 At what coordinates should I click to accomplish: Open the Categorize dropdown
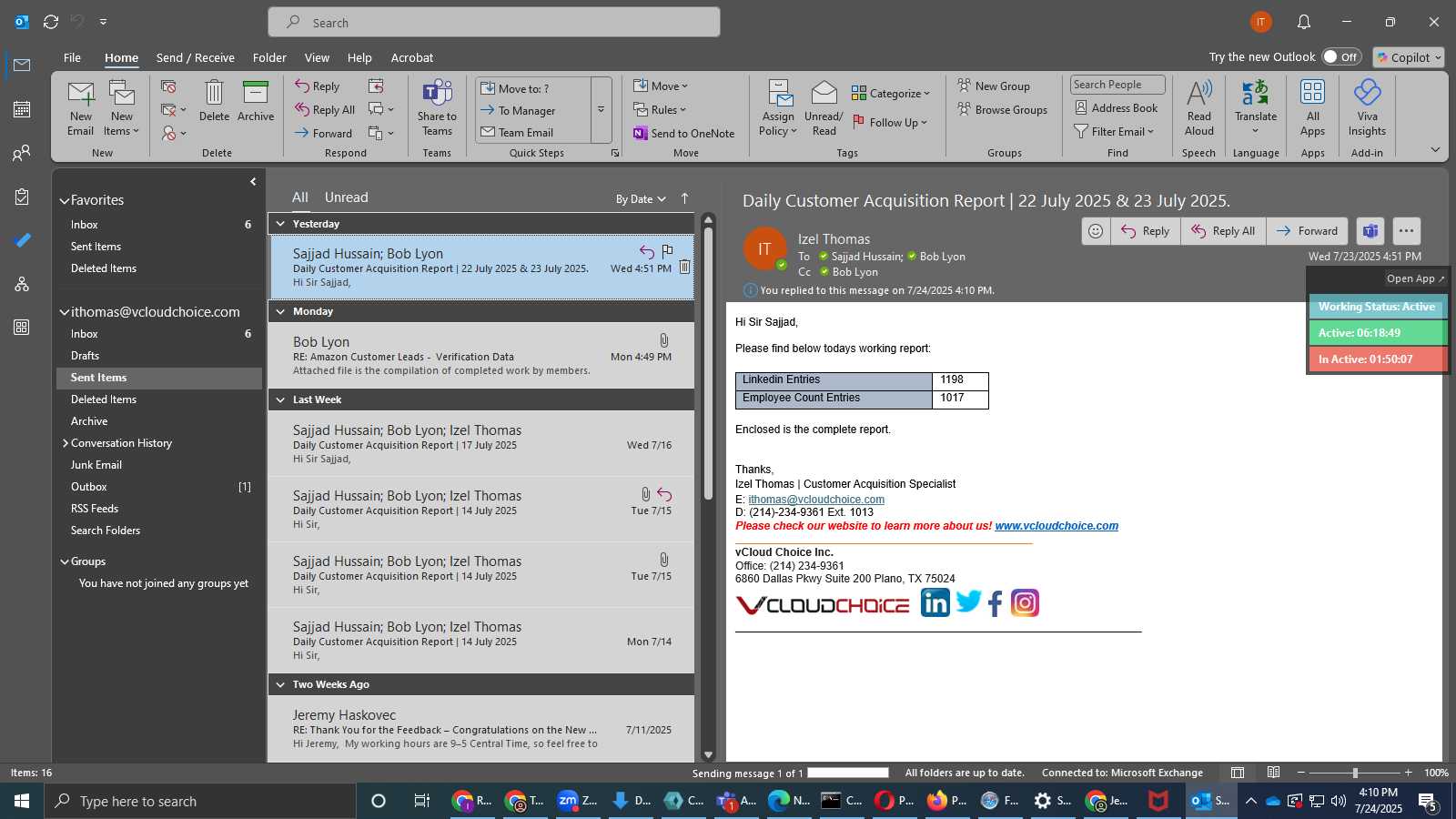coord(891,93)
